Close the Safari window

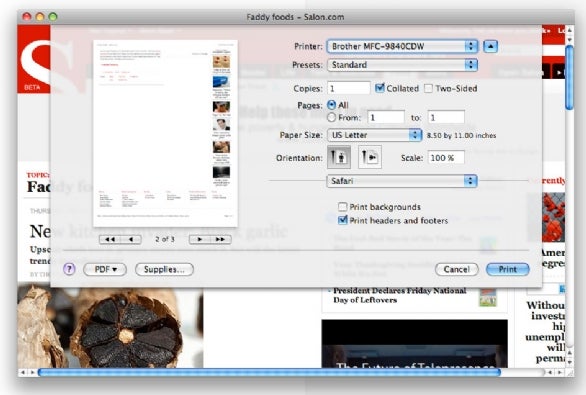[x=27, y=17]
